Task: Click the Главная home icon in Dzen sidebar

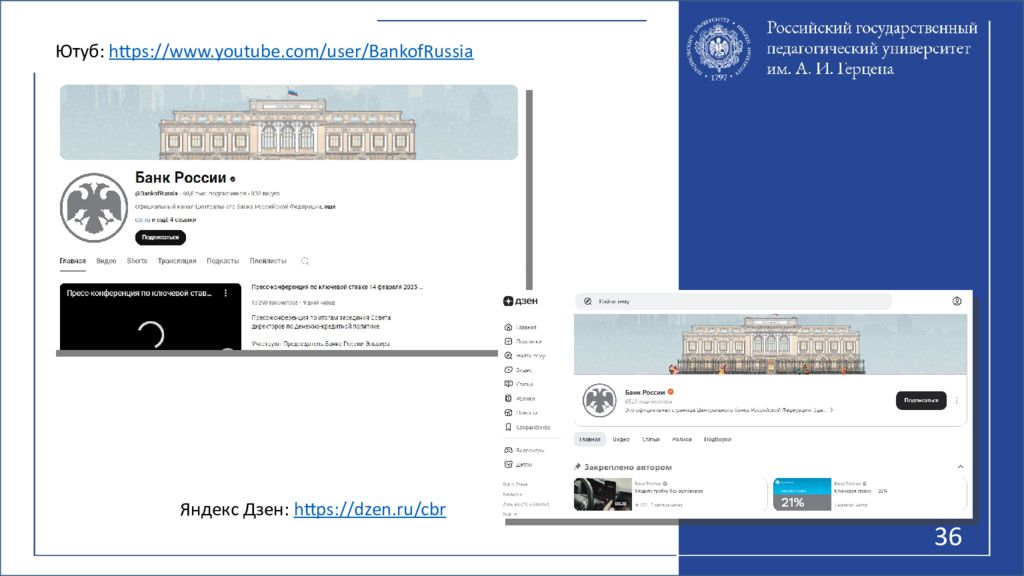Action: click(508, 327)
